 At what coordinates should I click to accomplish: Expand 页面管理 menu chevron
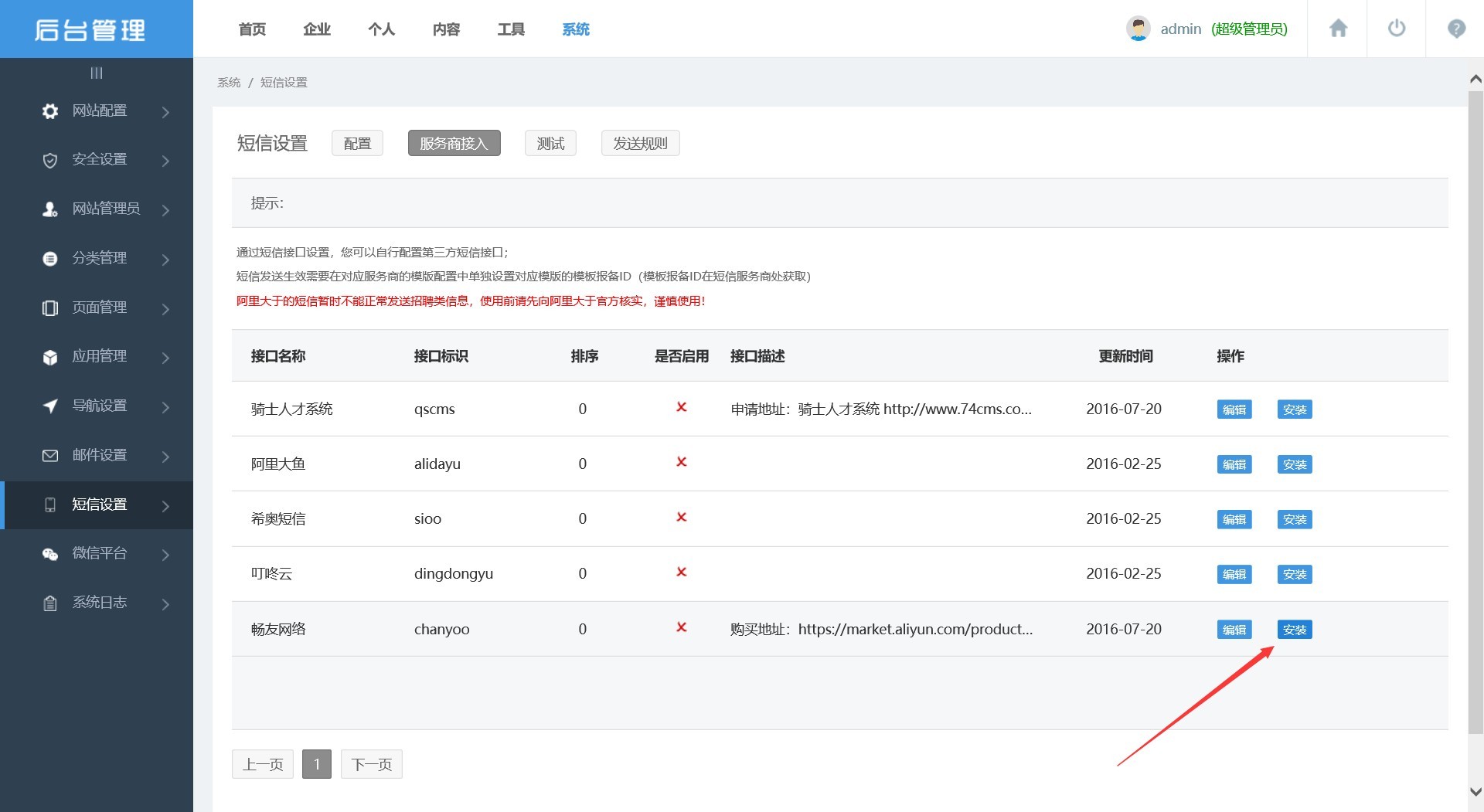pos(165,309)
